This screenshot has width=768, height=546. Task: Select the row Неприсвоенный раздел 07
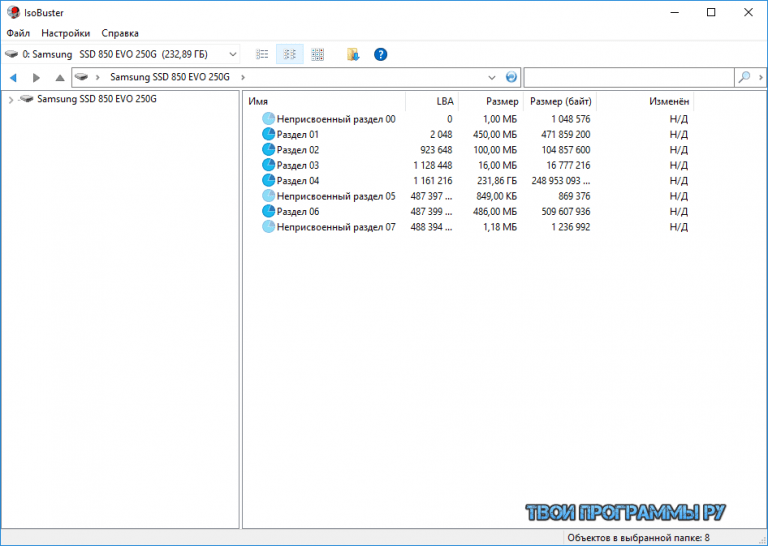pos(469,227)
